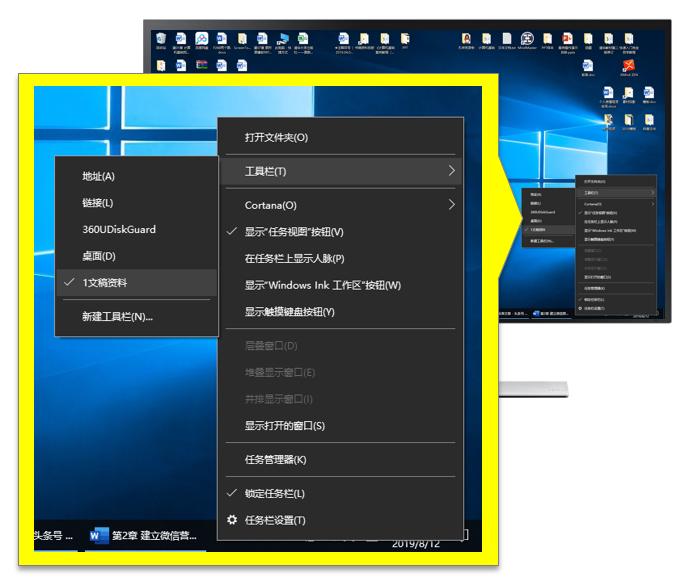Select 显示触摸键盘按钮(Y)
The width and height of the screenshot is (687, 588).
coord(340,312)
